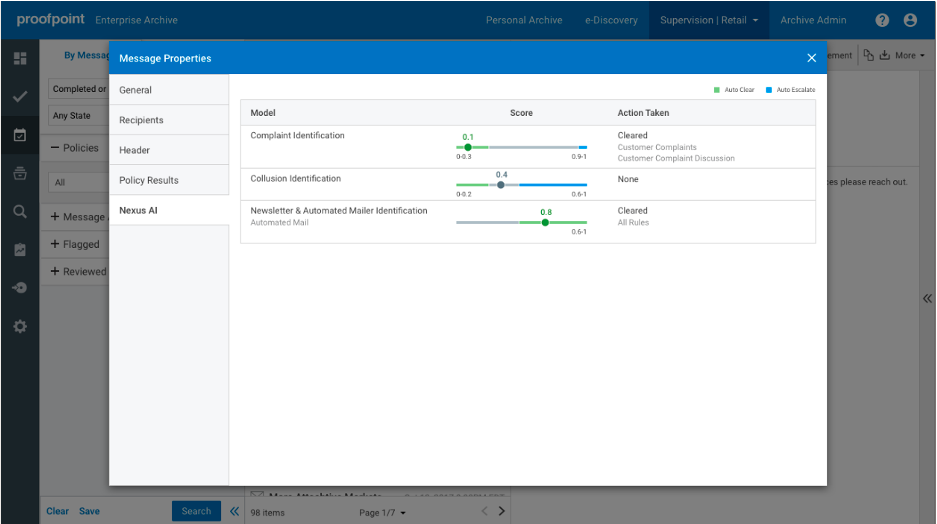Click the Collusion Identification score slider marker

tap(501, 185)
